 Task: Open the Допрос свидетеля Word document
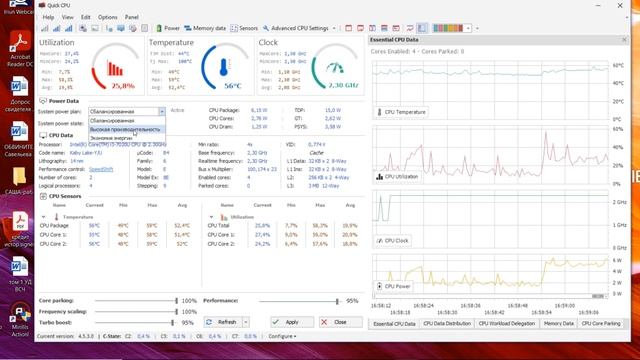[x=19, y=94]
